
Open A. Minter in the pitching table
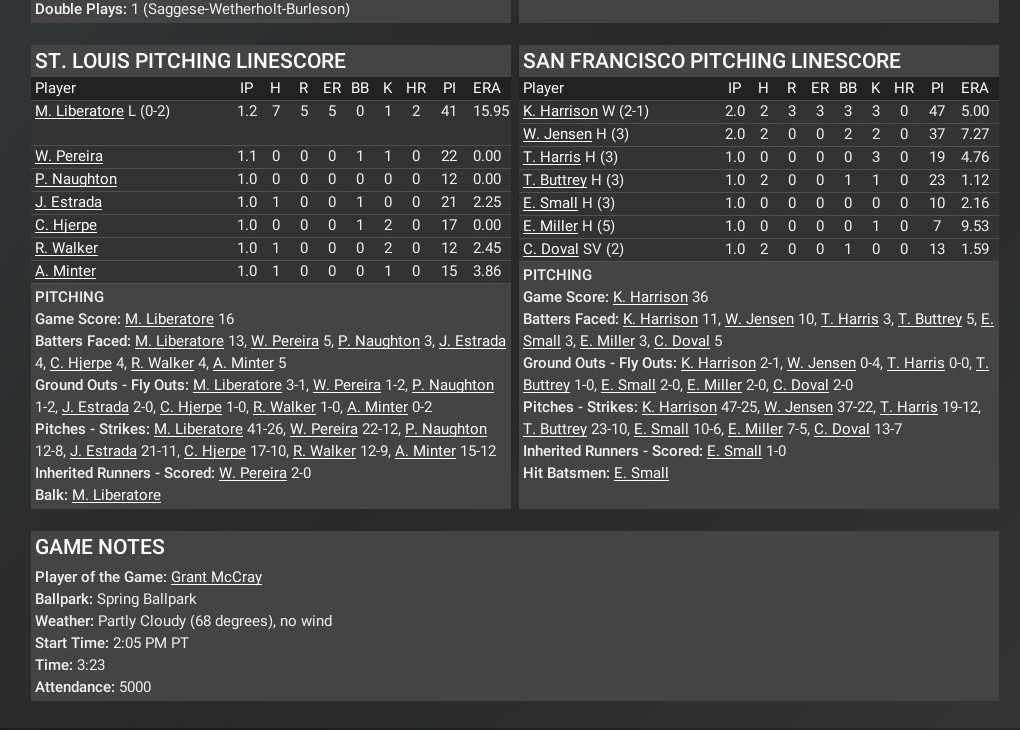coord(65,271)
